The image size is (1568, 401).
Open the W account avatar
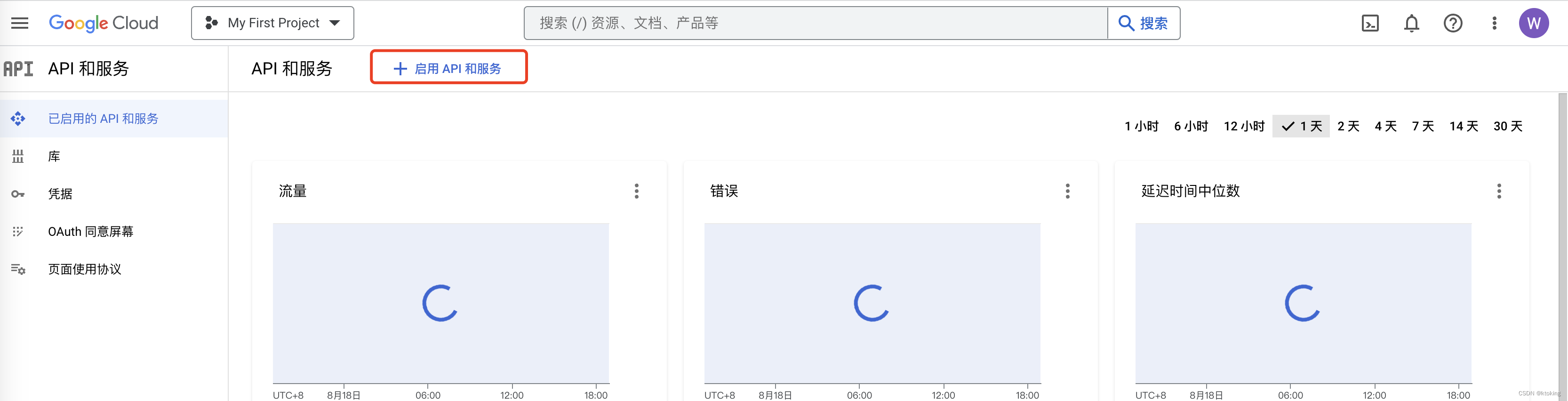coord(1534,23)
